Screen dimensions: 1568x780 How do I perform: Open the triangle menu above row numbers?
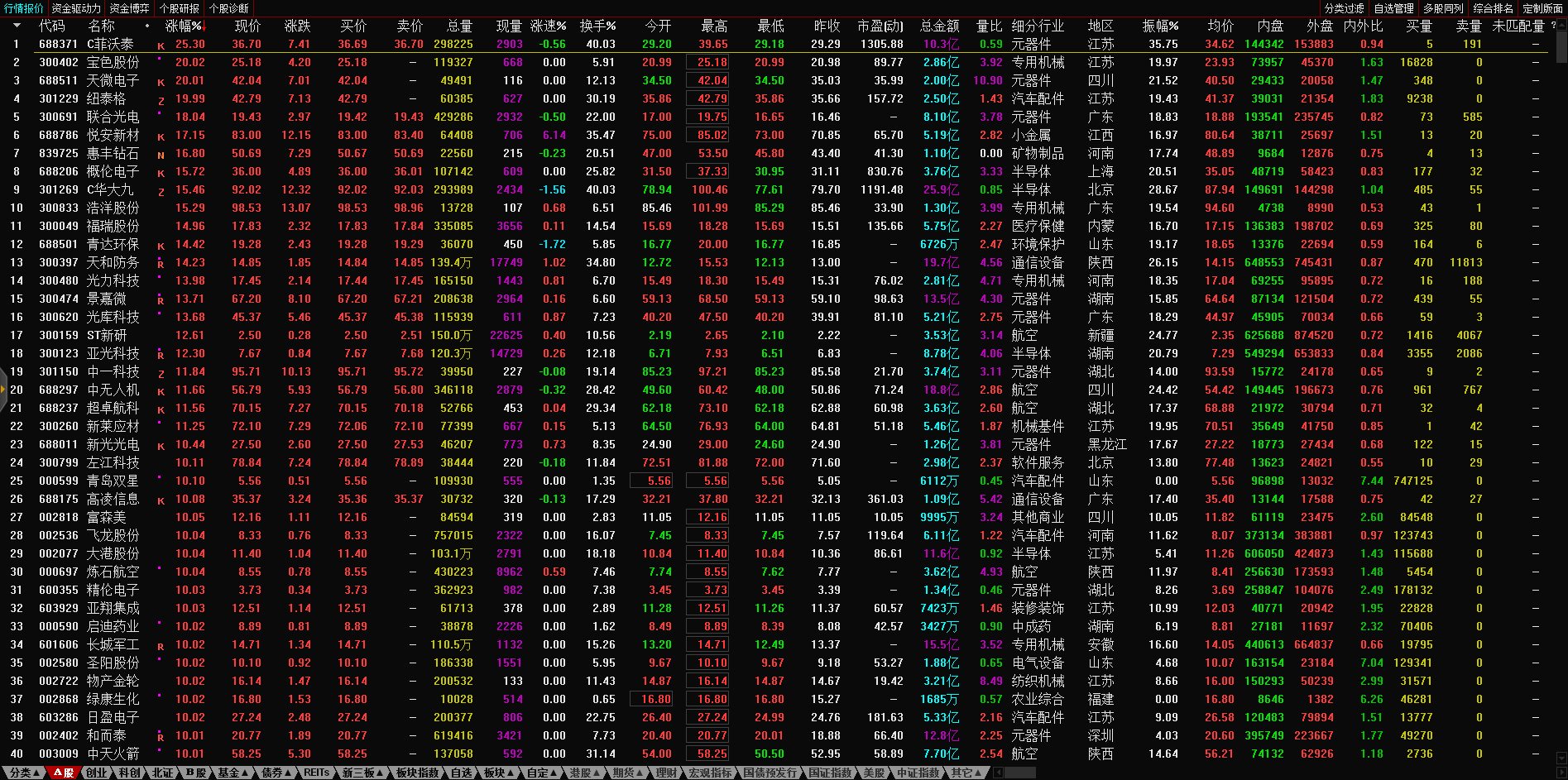[16, 26]
